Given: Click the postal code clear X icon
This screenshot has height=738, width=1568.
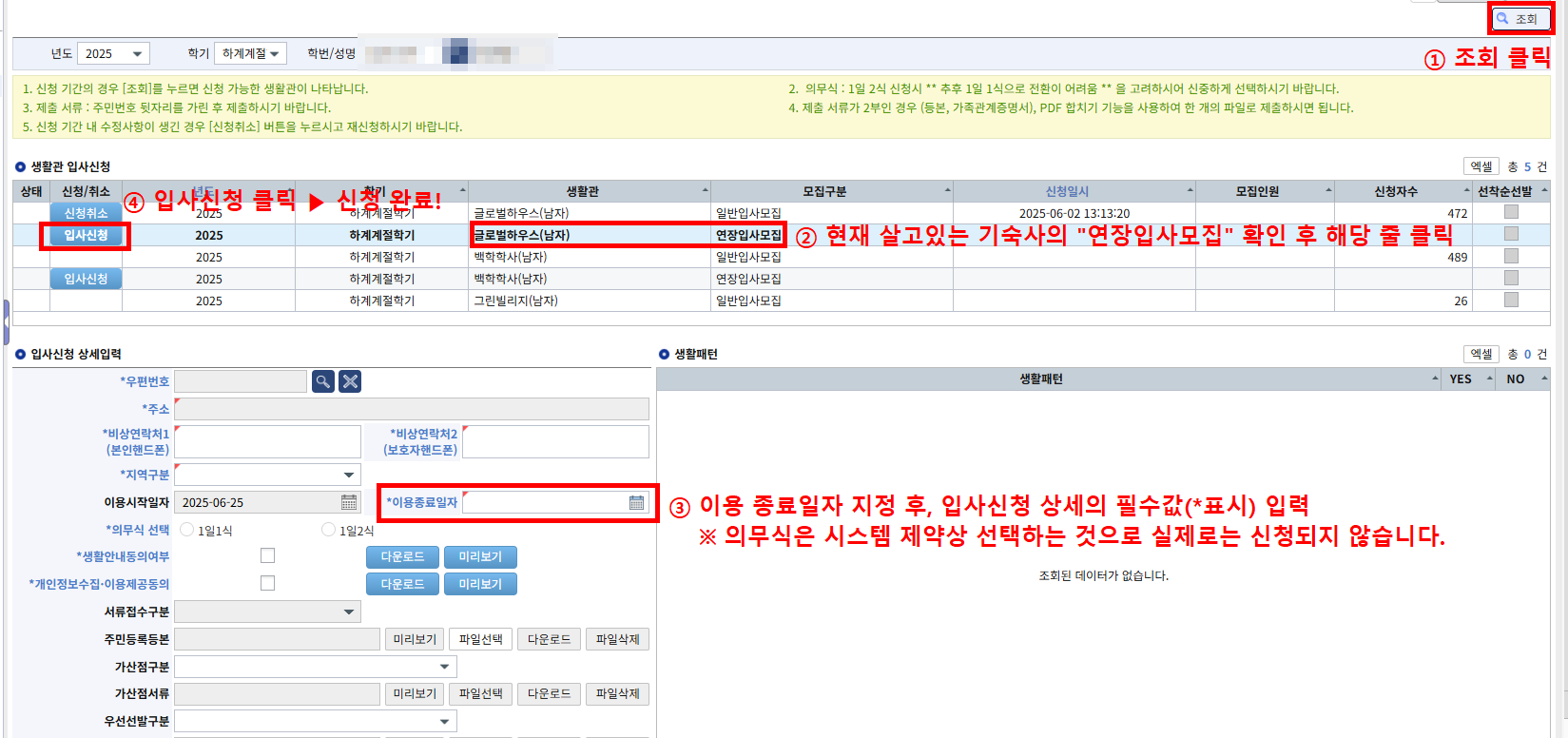Looking at the screenshot, I should point(351,381).
